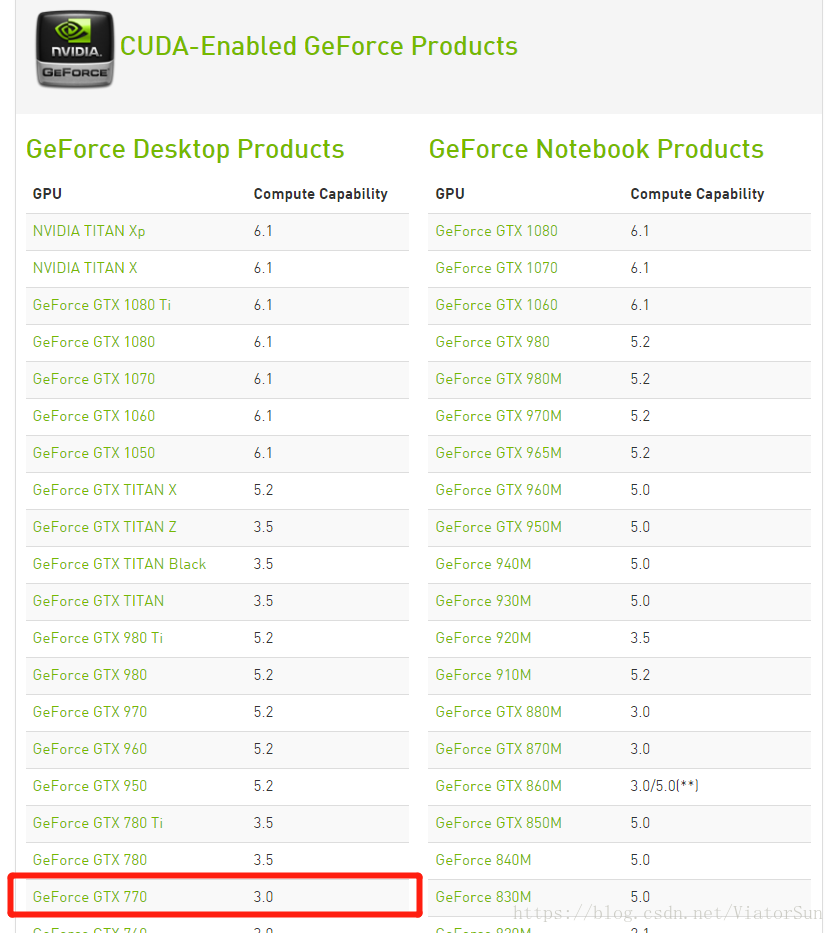Screen dimensions: 834x933
Task: Open the GeForce GTX TITAN X link
Action: pos(105,490)
